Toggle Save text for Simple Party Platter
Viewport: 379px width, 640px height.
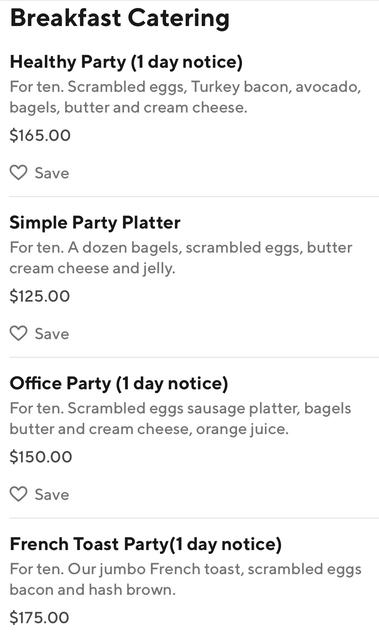pos(52,334)
